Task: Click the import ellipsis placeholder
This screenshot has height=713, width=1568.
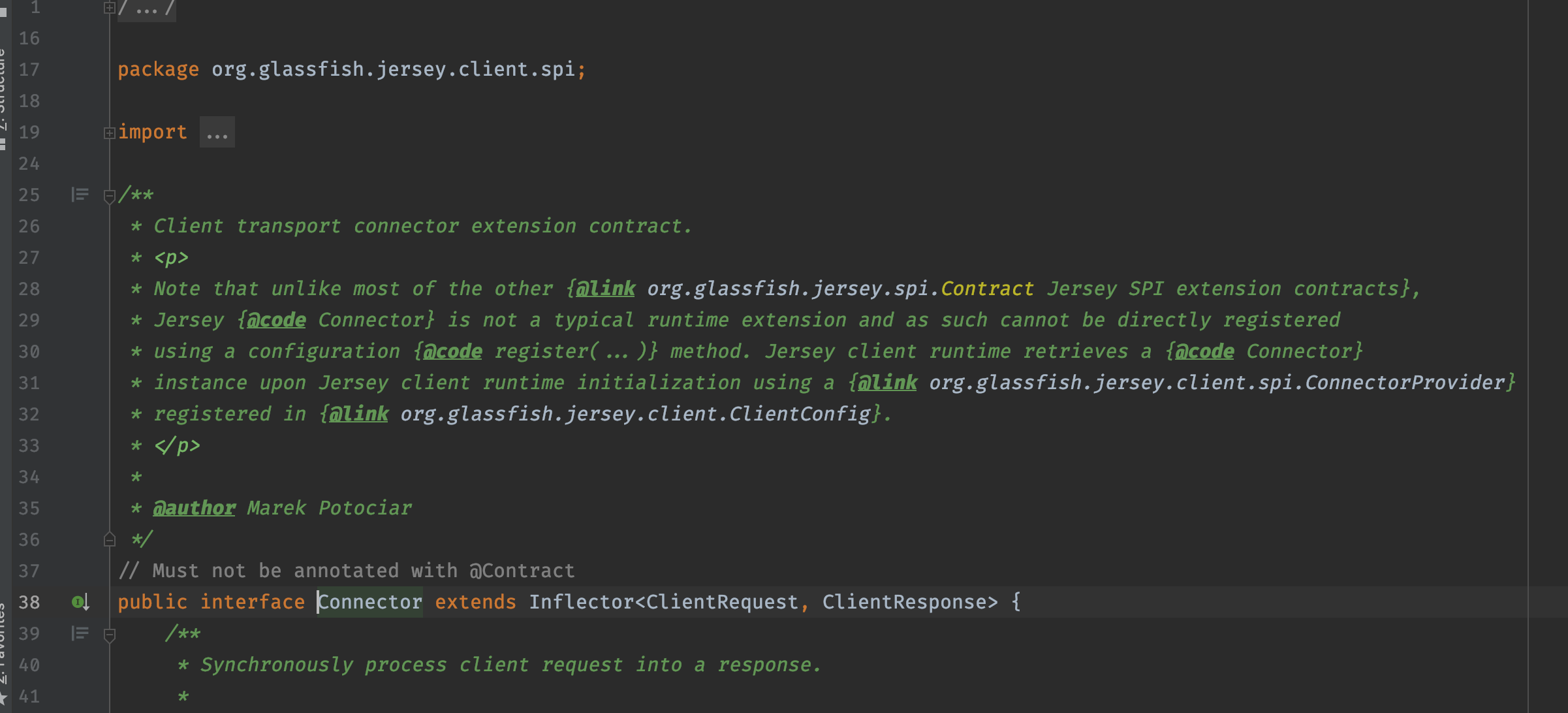Action: [x=217, y=133]
